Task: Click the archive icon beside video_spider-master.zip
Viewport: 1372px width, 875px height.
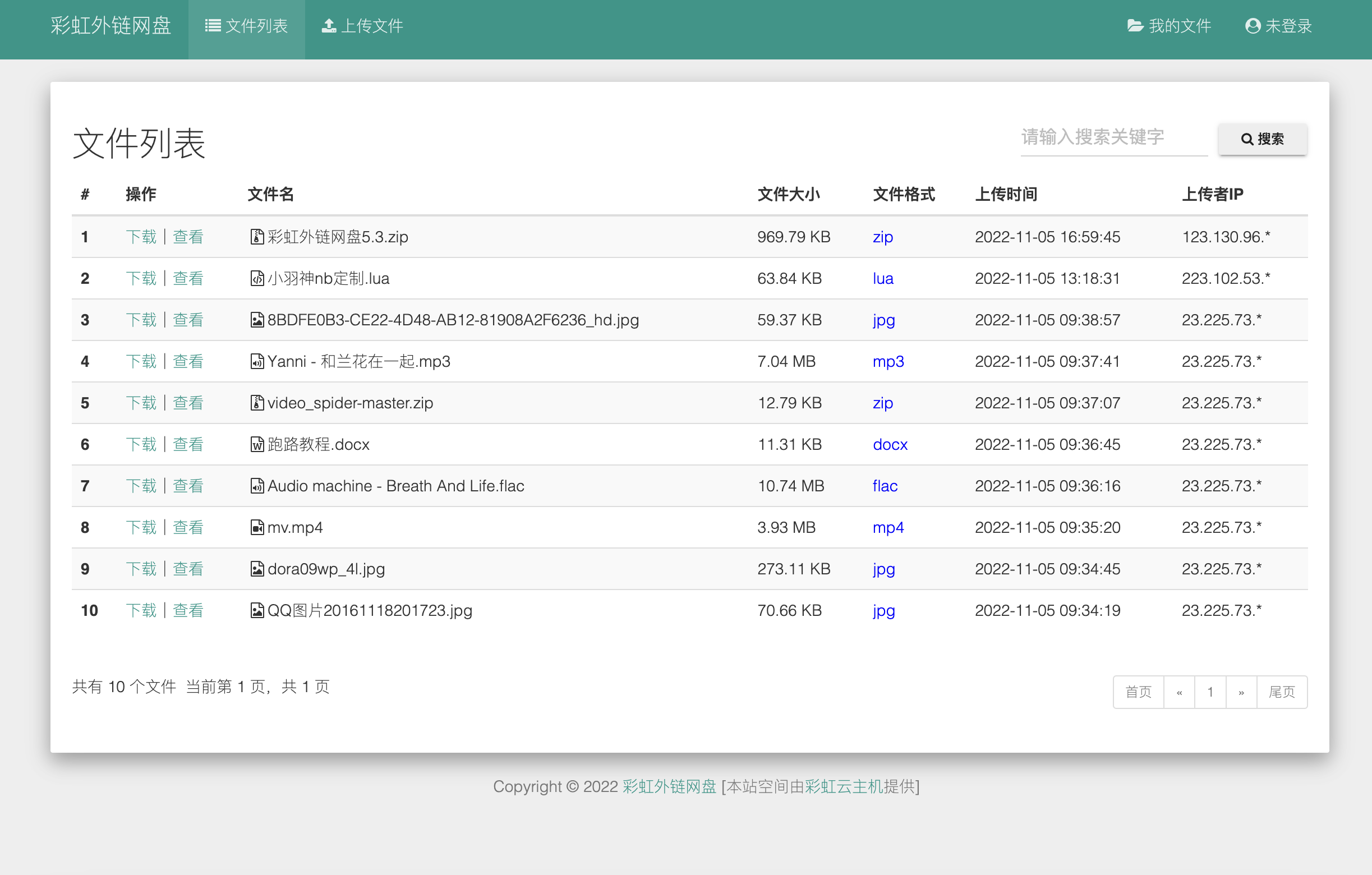Action: click(x=257, y=403)
